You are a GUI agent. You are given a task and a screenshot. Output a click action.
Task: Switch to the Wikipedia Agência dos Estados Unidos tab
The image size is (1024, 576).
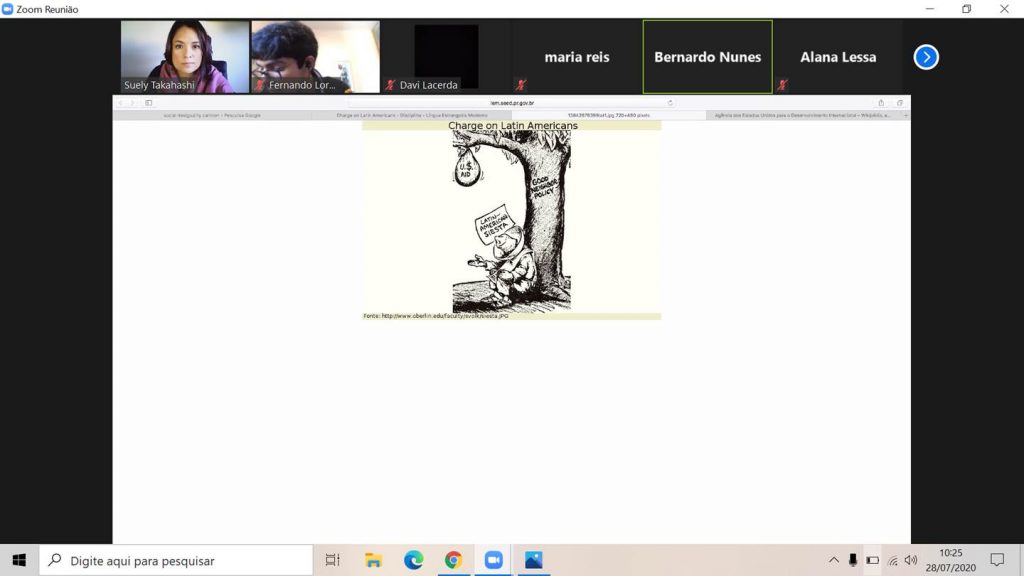803,116
